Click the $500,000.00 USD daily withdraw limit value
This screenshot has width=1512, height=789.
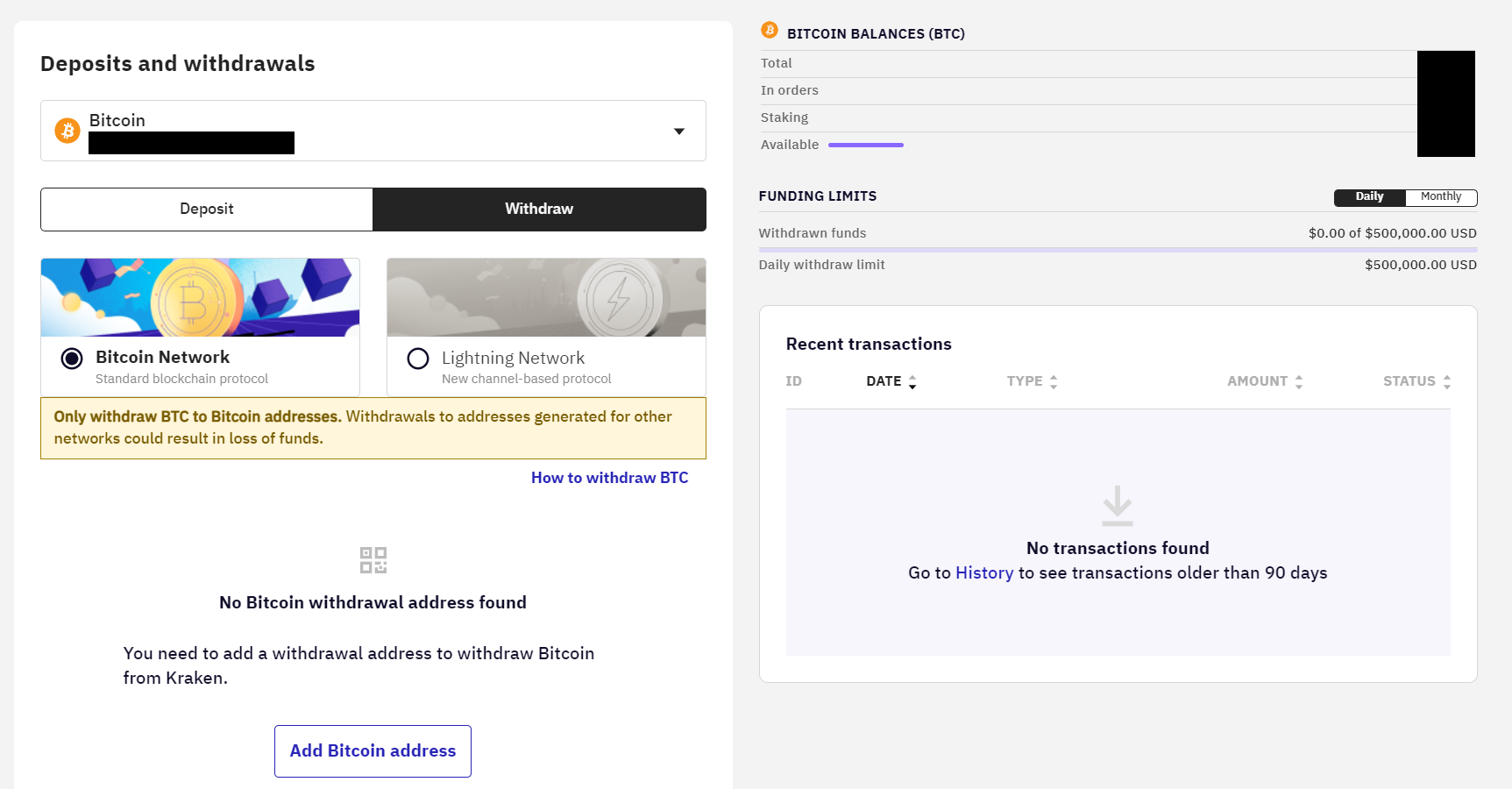[x=1421, y=265]
